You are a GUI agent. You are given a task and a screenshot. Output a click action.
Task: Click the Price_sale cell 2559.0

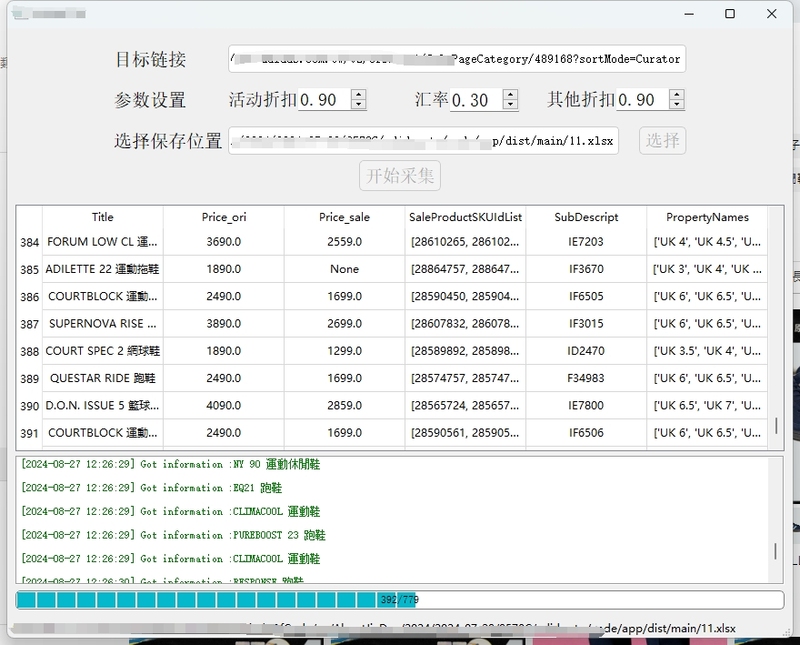pyautogui.click(x=344, y=242)
